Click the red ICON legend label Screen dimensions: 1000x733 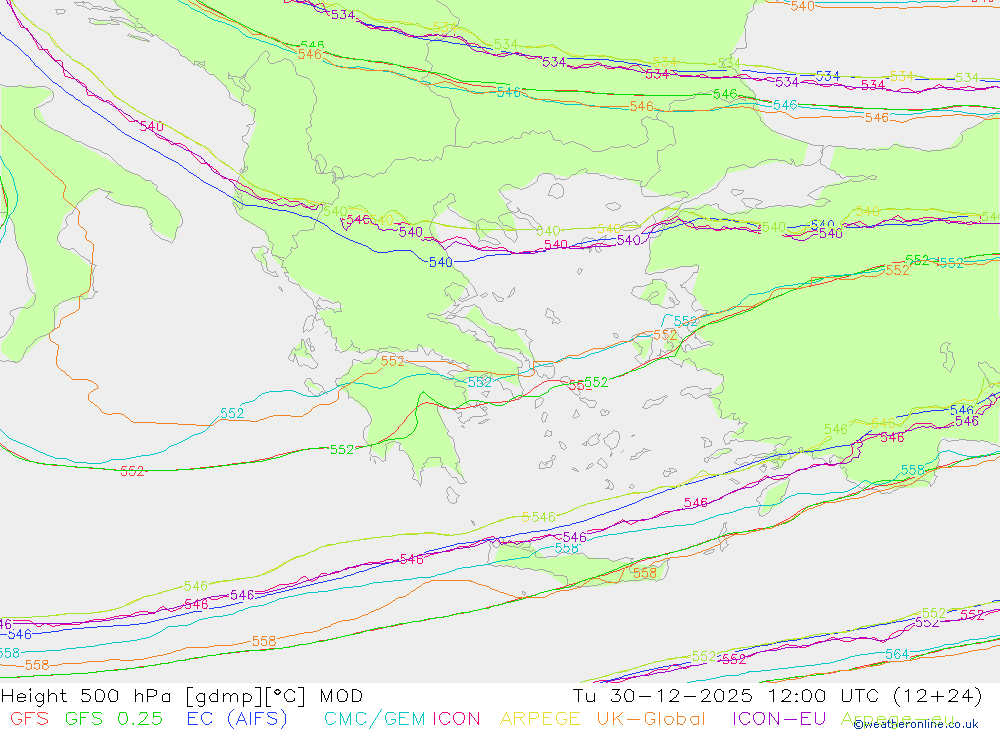coord(456,719)
